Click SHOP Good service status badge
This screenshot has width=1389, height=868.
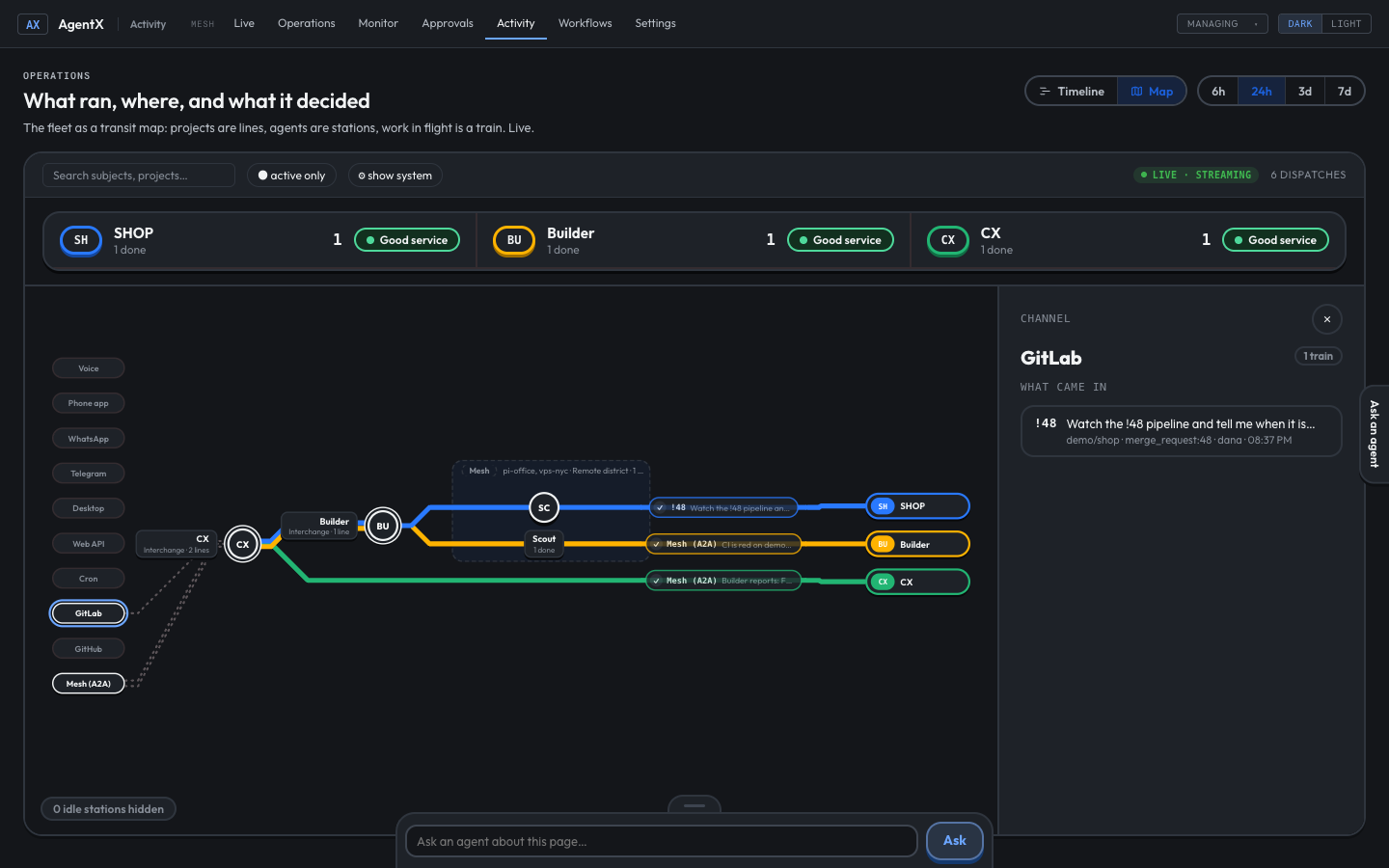pyautogui.click(x=407, y=240)
